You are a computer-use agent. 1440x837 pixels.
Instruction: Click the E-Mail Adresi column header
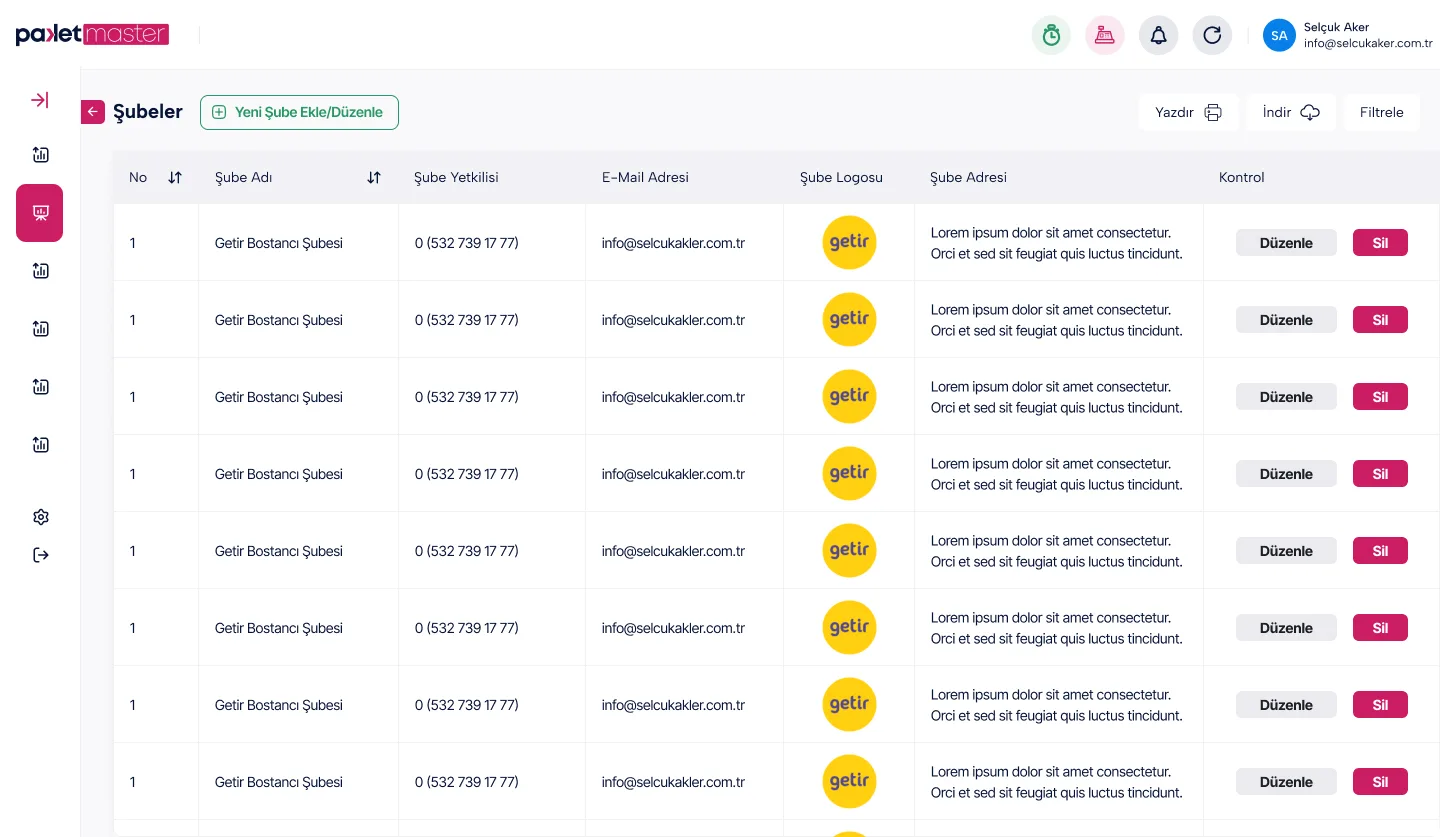click(645, 178)
